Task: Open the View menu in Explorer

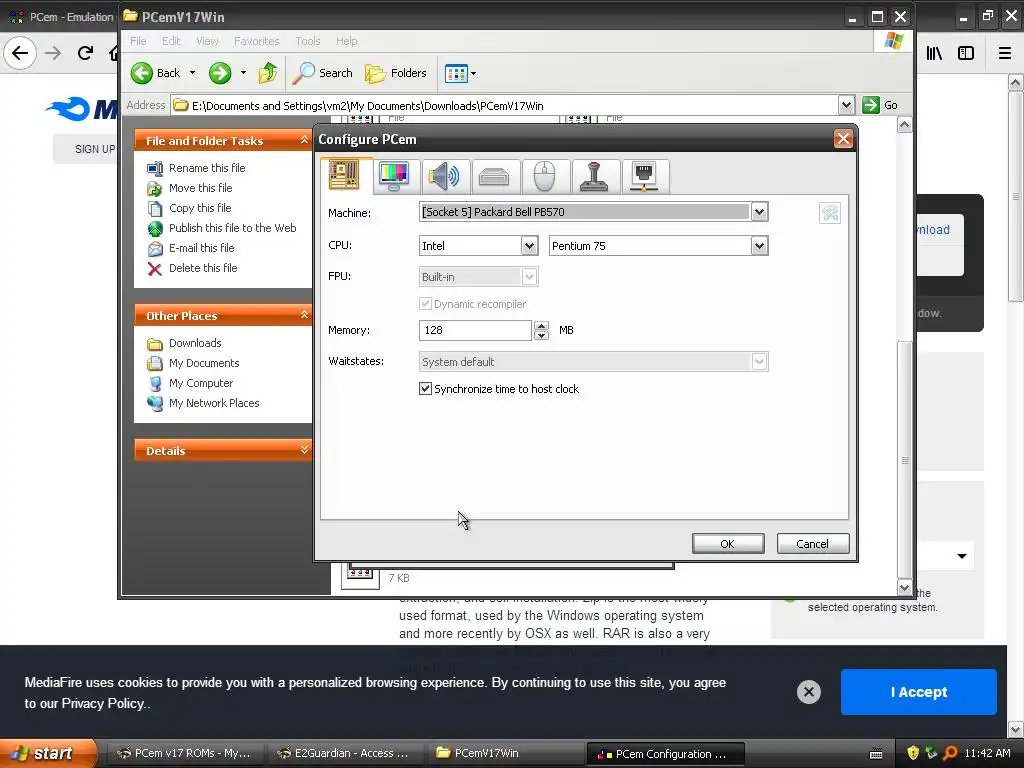Action: (208, 41)
